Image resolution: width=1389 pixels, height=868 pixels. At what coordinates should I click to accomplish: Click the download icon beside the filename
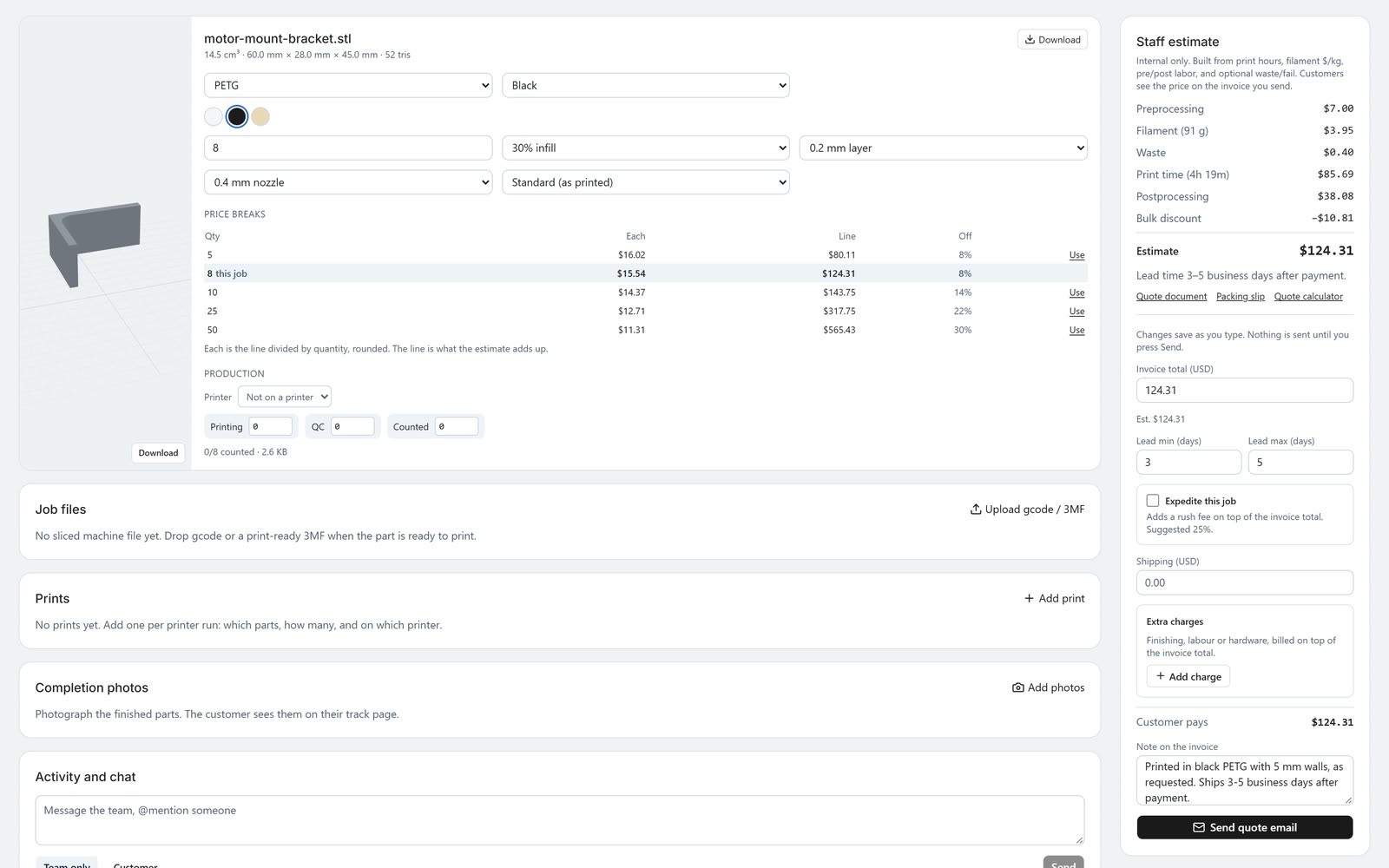[x=1030, y=39]
